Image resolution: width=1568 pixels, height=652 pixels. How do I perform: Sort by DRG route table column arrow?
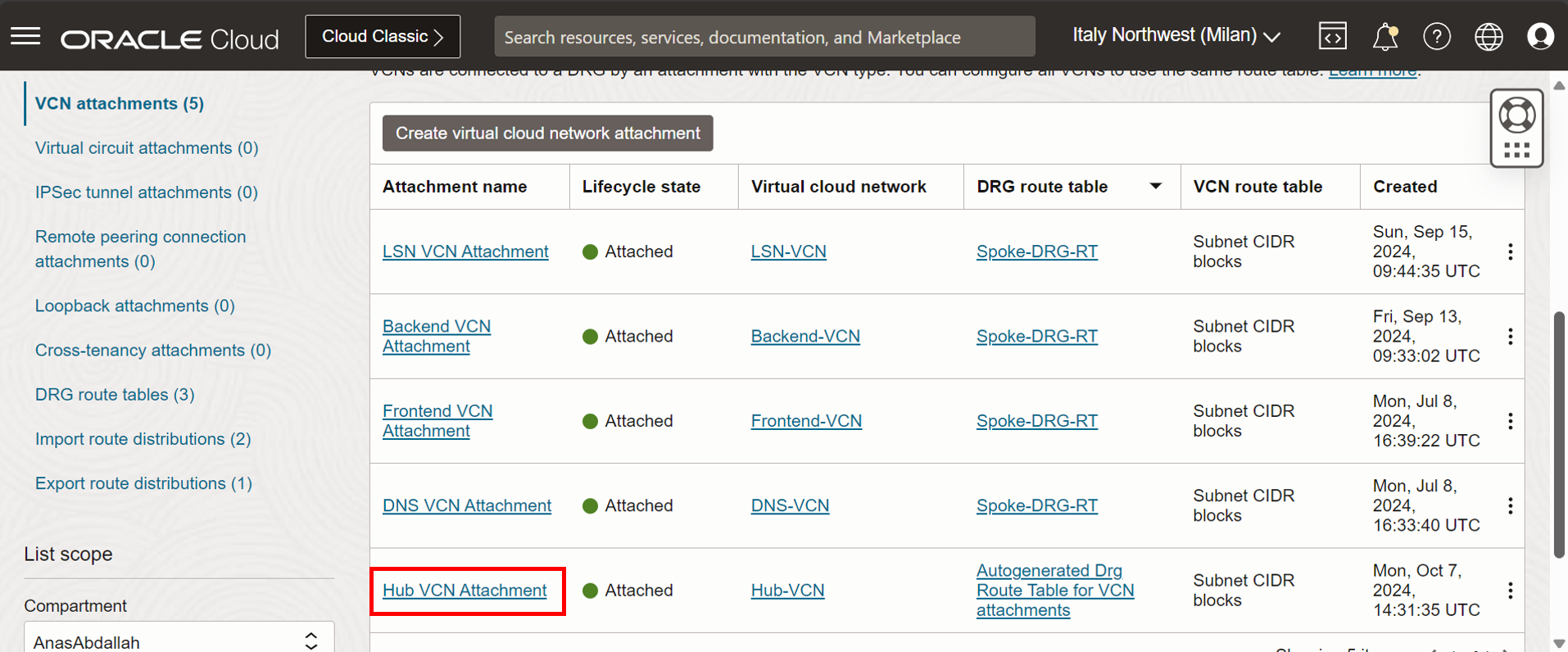(1155, 187)
